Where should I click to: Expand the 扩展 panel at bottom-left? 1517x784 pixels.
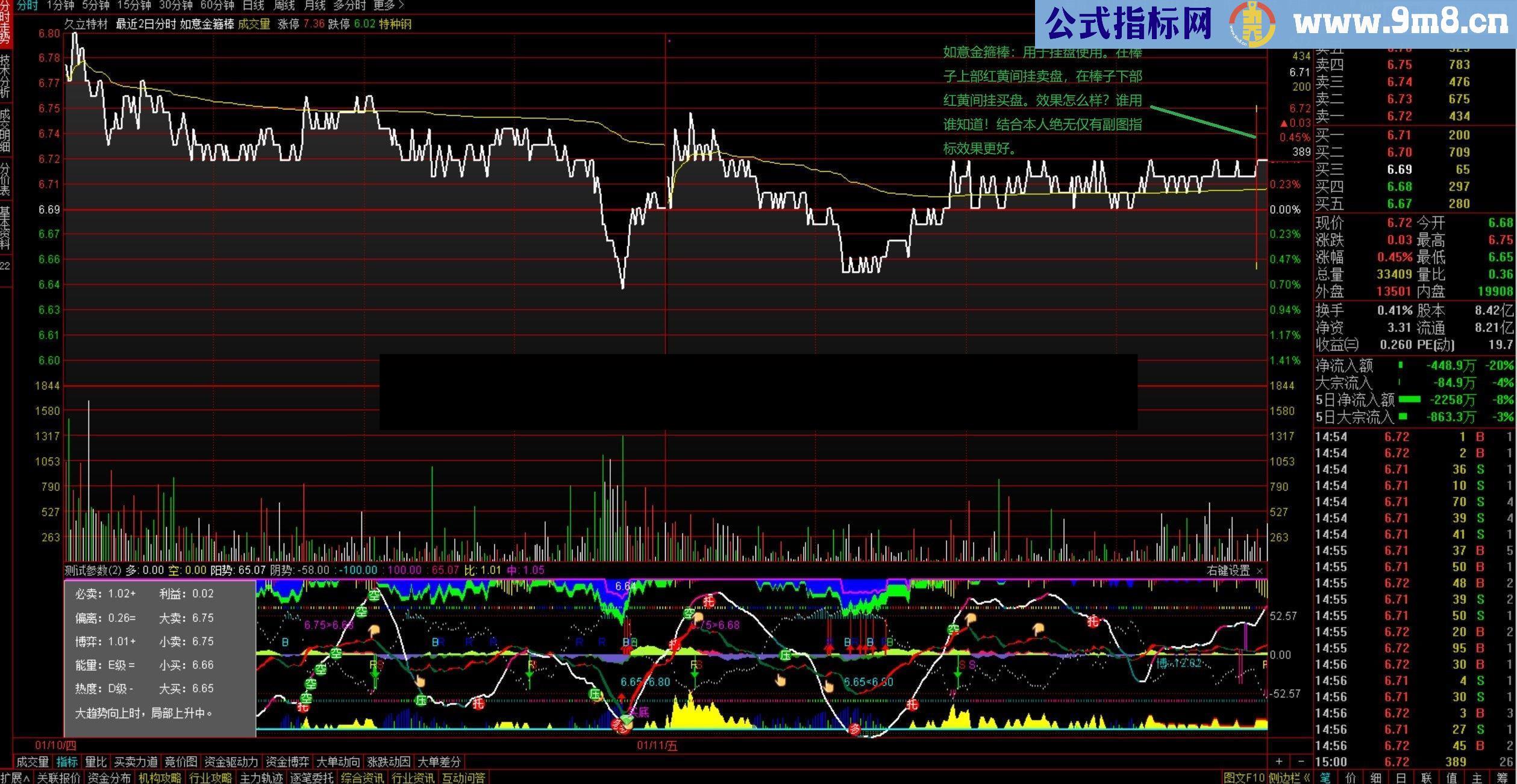[15, 777]
